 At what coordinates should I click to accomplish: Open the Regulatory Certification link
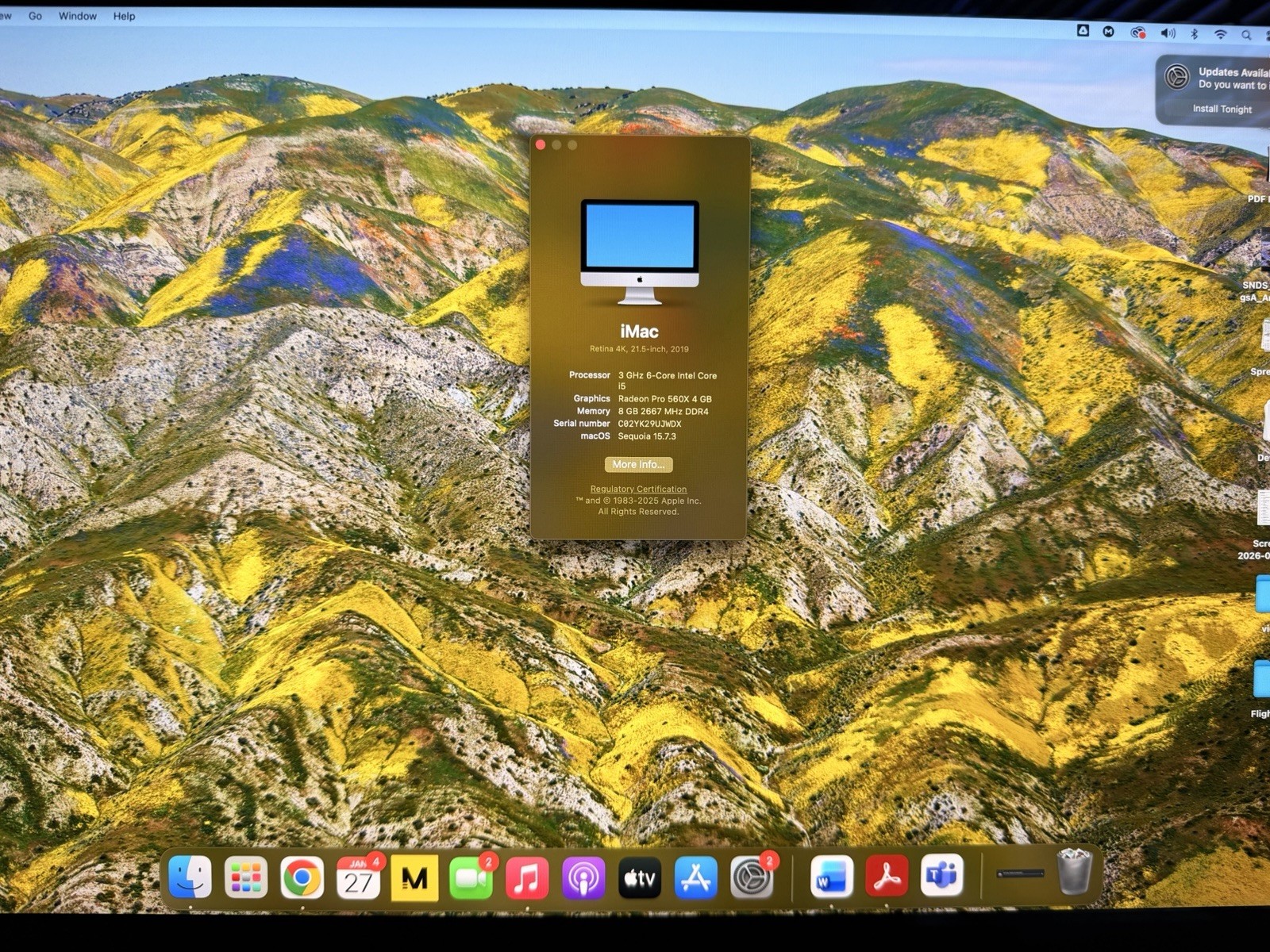click(638, 489)
